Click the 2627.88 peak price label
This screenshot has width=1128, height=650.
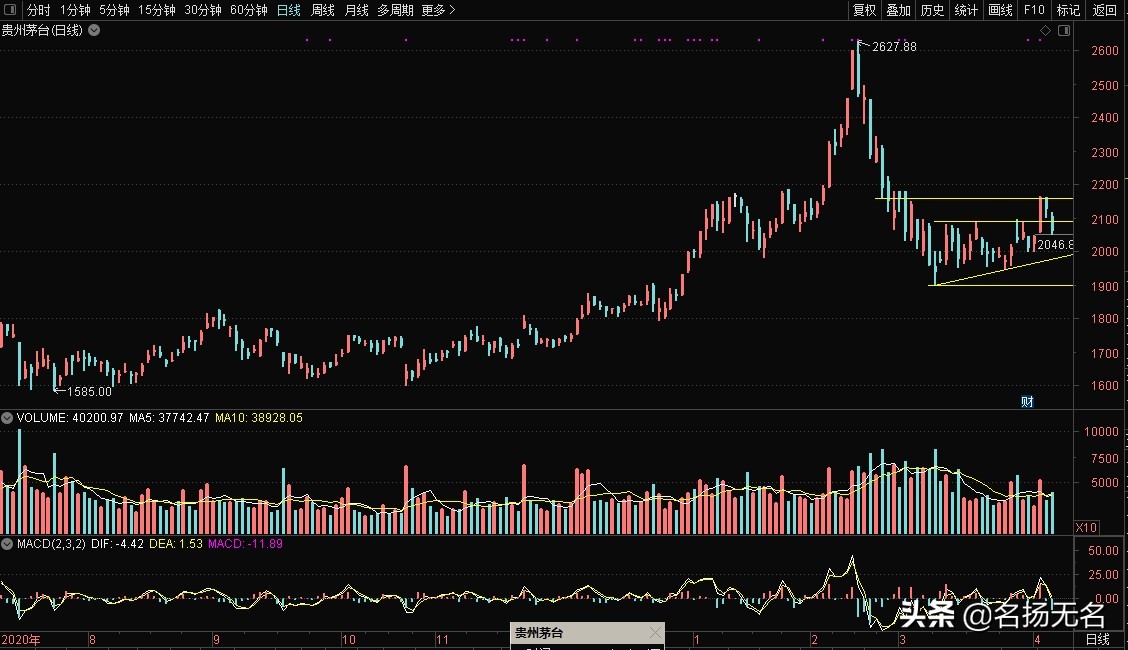pyautogui.click(x=894, y=47)
